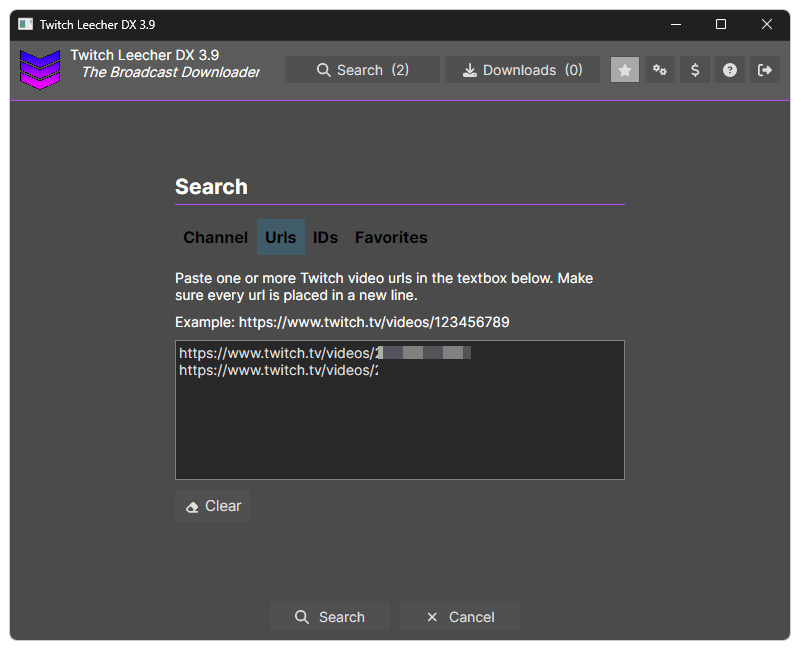
Task: Click the broom icon on the Clear button
Action: (x=192, y=506)
